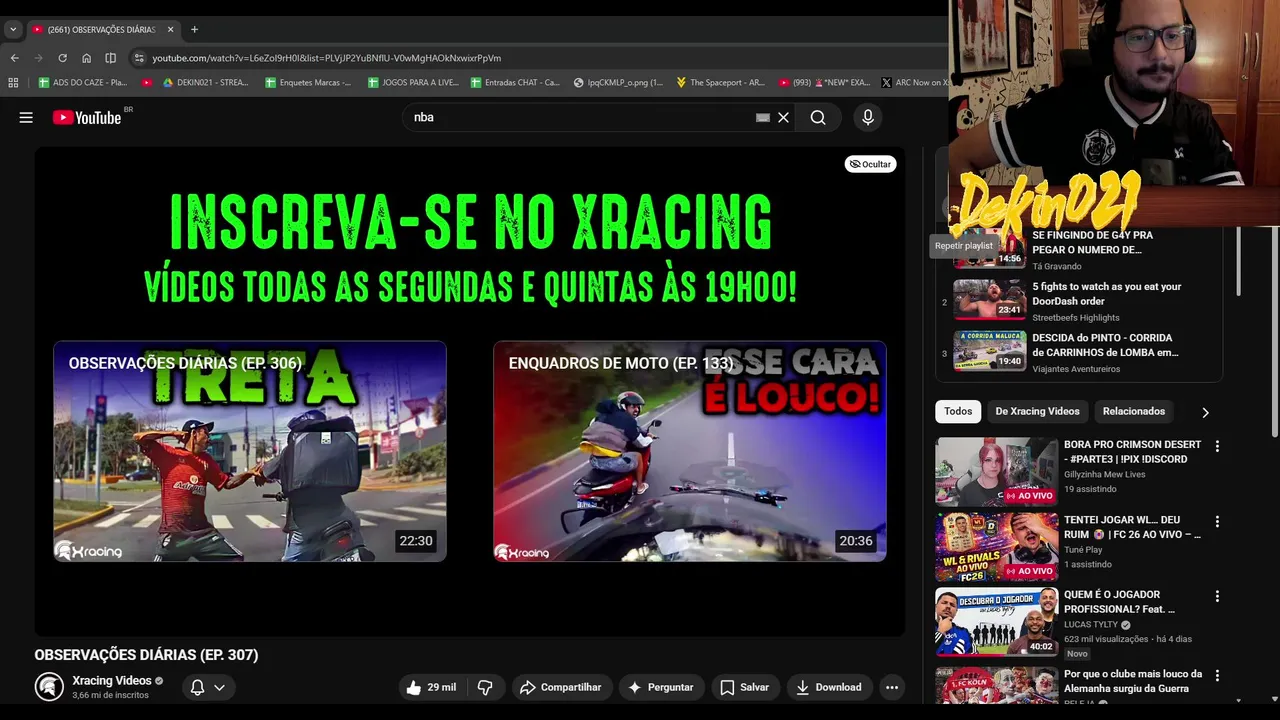Click the browser back arrow

click(x=14, y=58)
